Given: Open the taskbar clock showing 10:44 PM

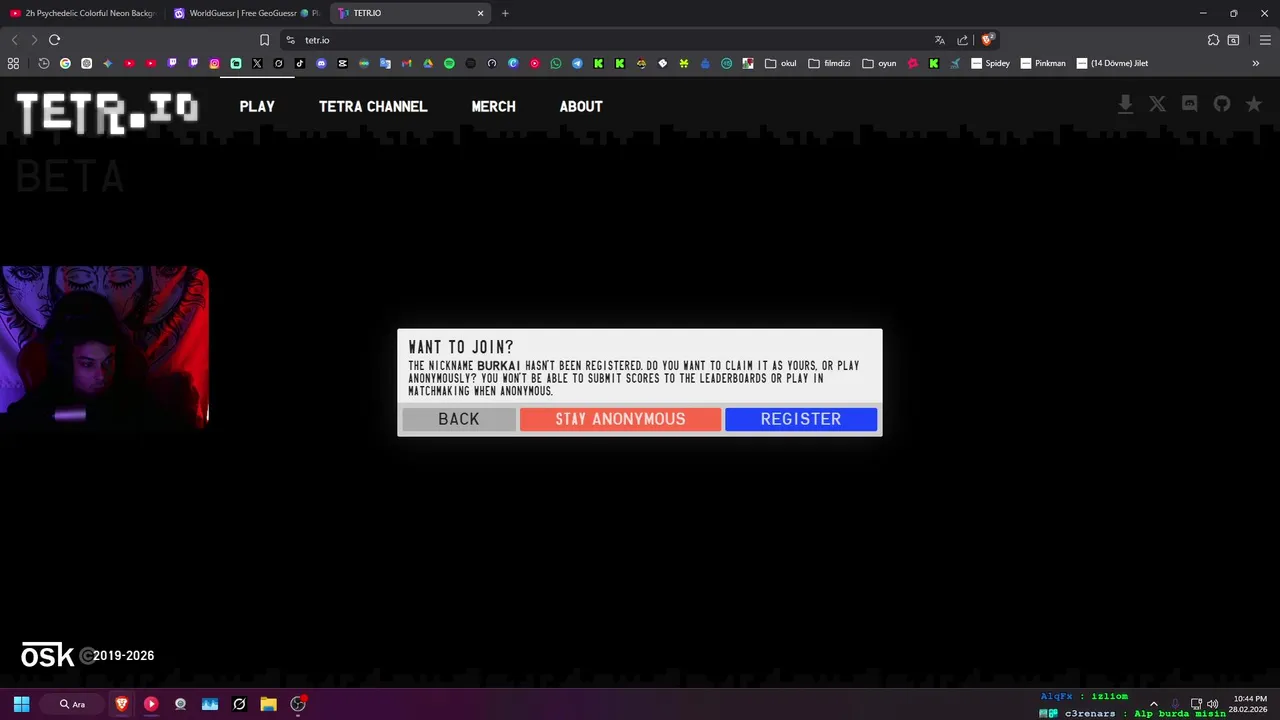Looking at the screenshot, I should pyautogui.click(x=1250, y=704).
